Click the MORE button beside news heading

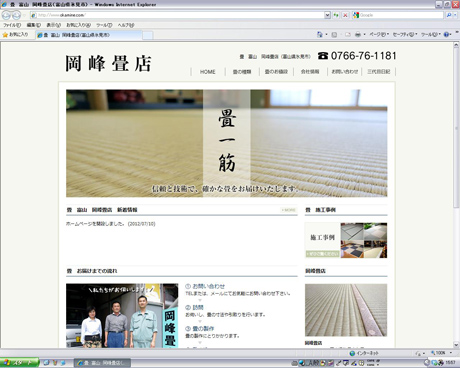[x=288, y=210]
